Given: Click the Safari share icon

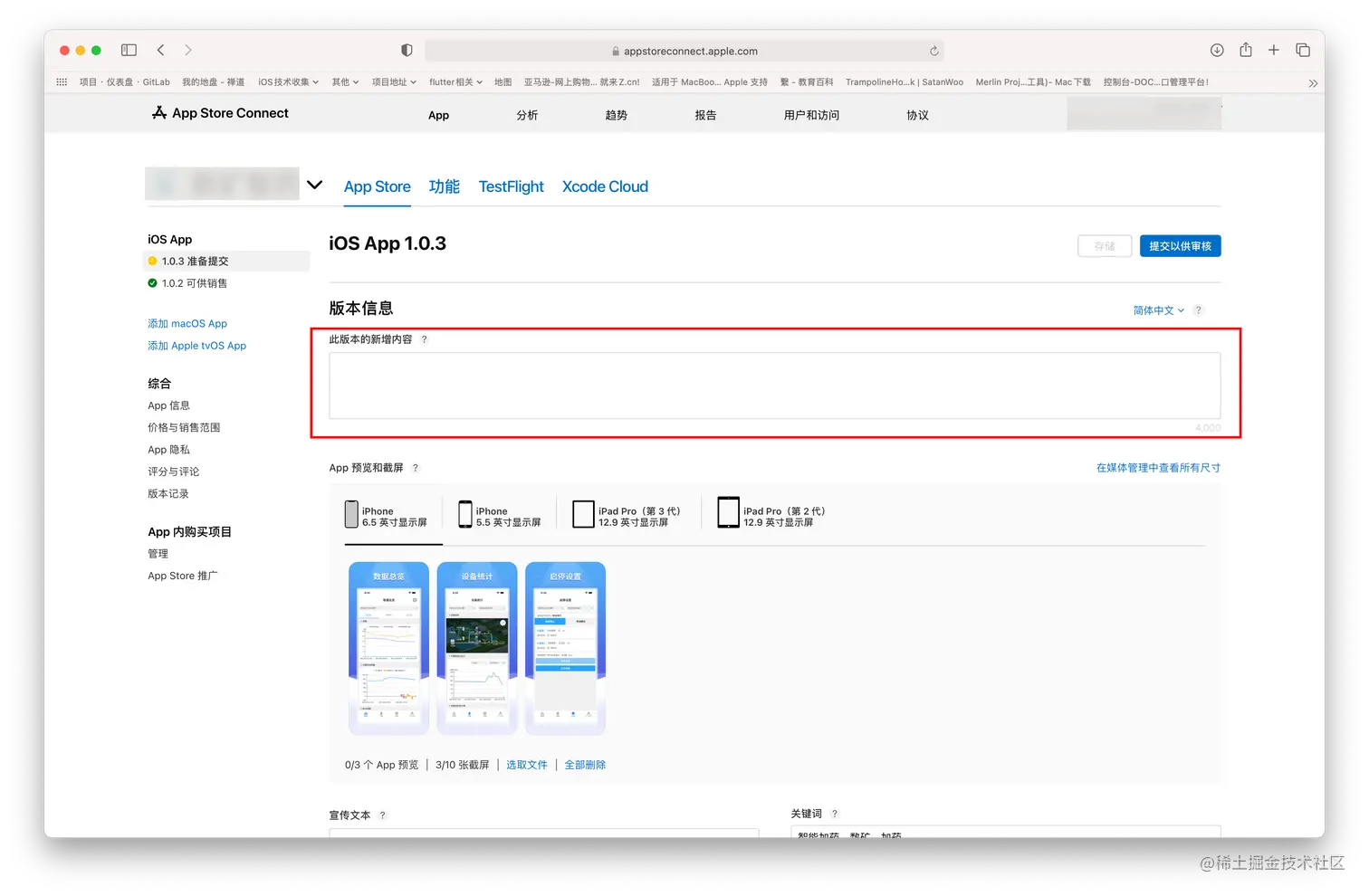Looking at the screenshot, I should (x=1246, y=50).
